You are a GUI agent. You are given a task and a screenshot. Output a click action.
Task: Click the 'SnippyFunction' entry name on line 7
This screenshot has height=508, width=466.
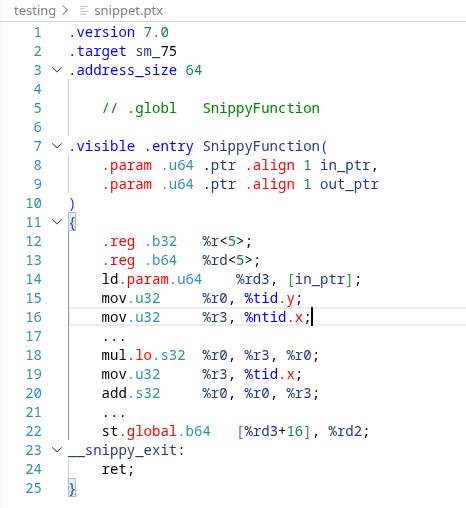tap(261, 146)
